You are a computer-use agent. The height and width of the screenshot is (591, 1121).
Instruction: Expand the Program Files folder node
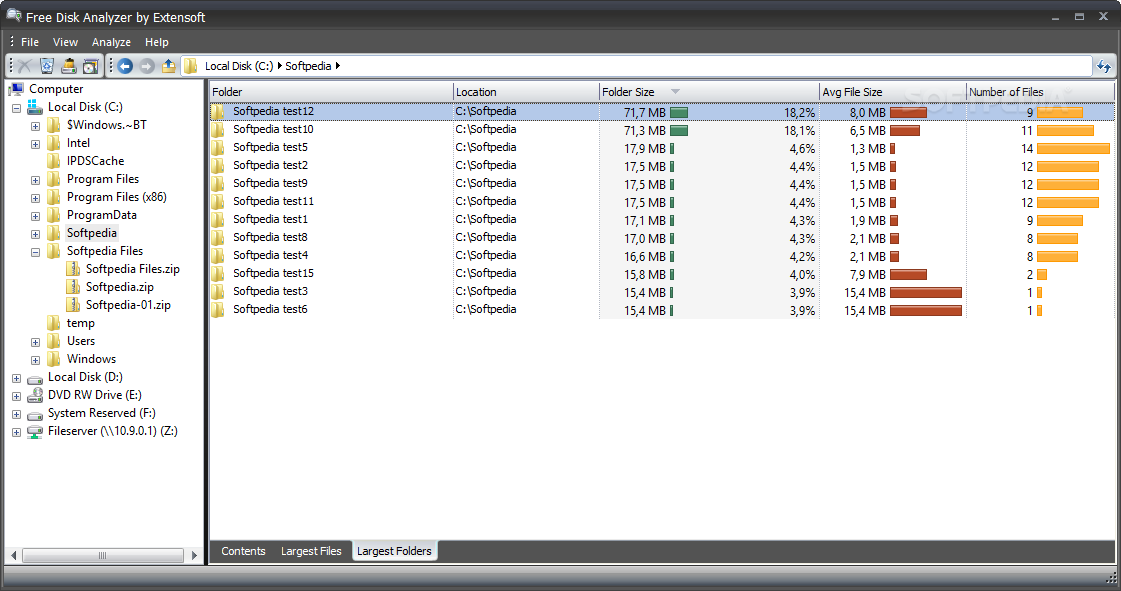[x=35, y=180]
